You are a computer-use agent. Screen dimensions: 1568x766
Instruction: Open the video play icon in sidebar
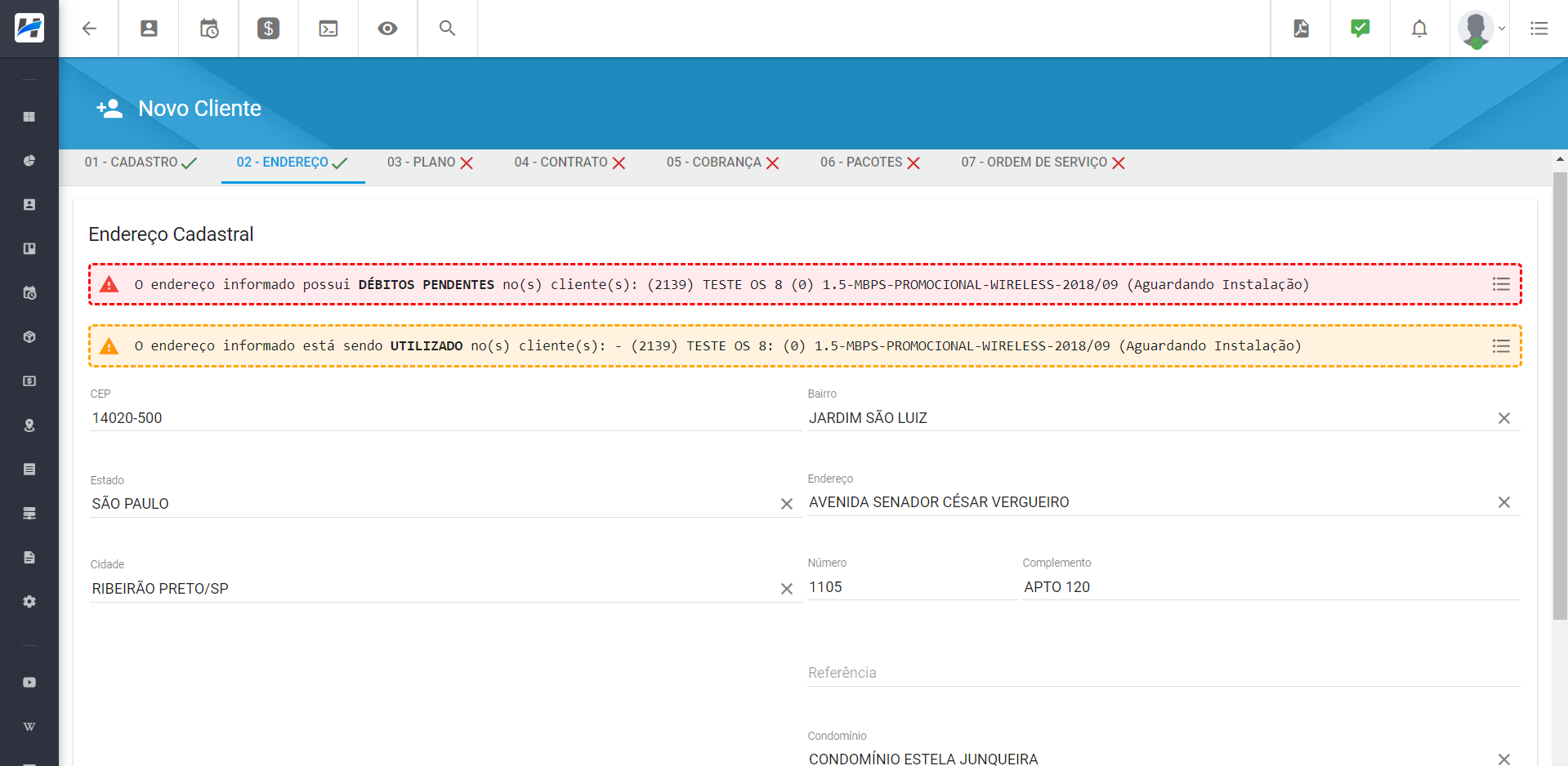click(29, 683)
